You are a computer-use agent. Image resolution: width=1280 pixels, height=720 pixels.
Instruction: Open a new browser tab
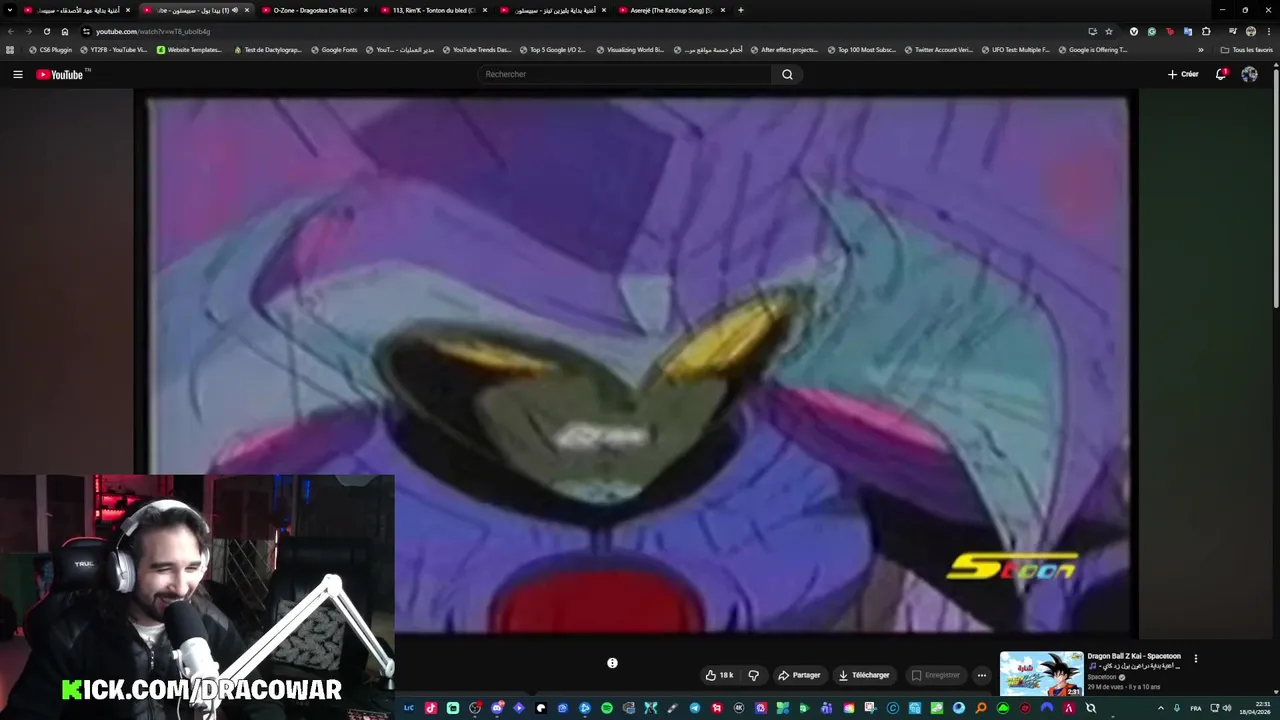point(740,10)
